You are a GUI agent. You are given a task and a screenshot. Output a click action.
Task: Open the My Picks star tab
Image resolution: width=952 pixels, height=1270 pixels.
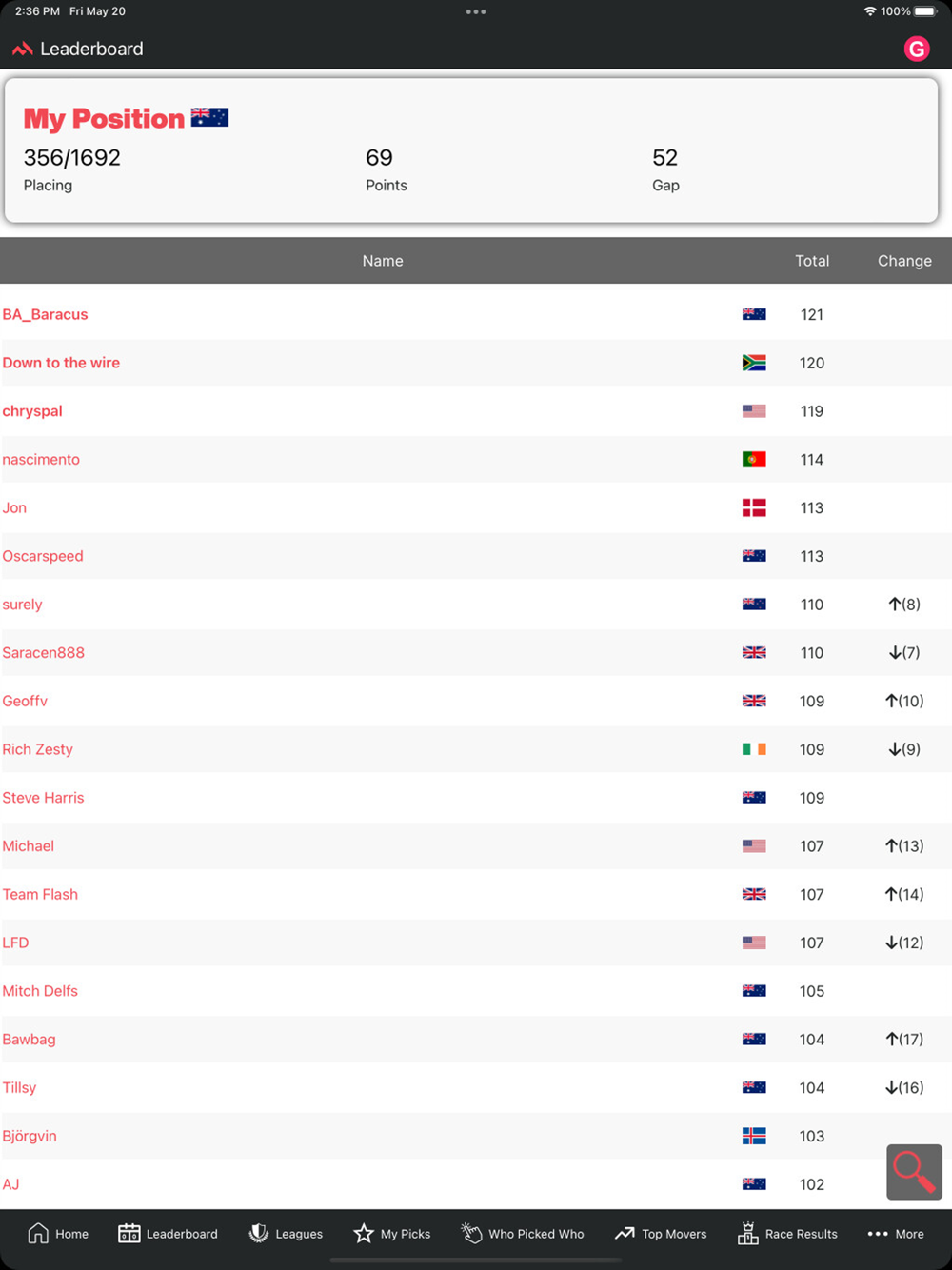click(x=391, y=1234)
